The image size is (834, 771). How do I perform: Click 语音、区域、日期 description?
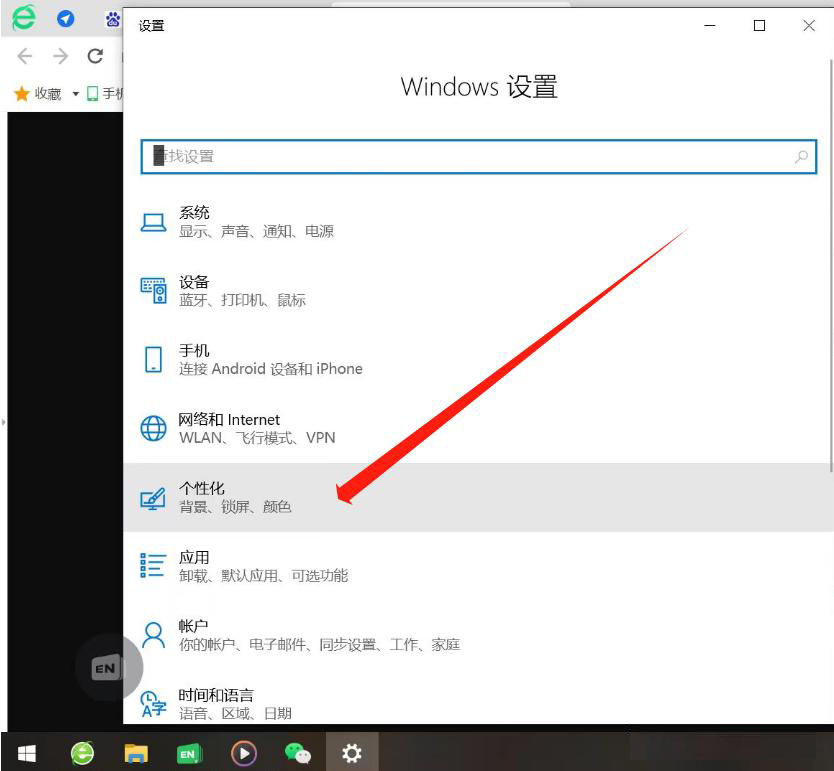235,714
